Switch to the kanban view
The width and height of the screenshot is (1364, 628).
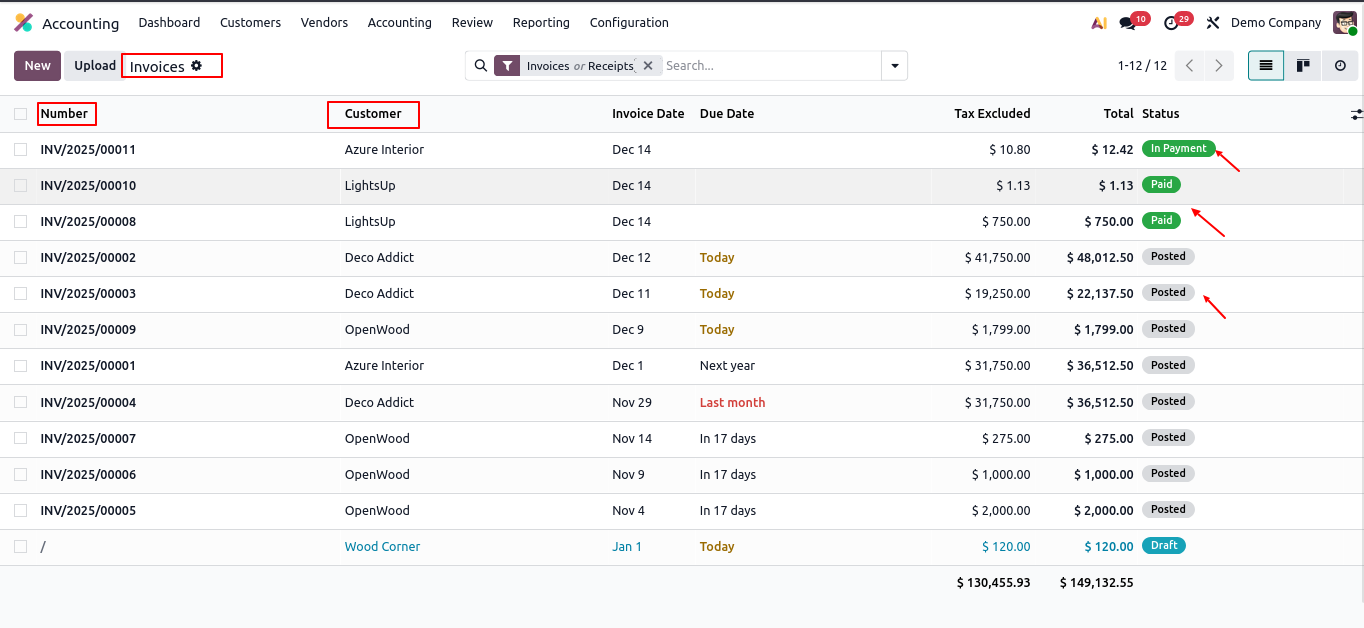pos(1303,66)
